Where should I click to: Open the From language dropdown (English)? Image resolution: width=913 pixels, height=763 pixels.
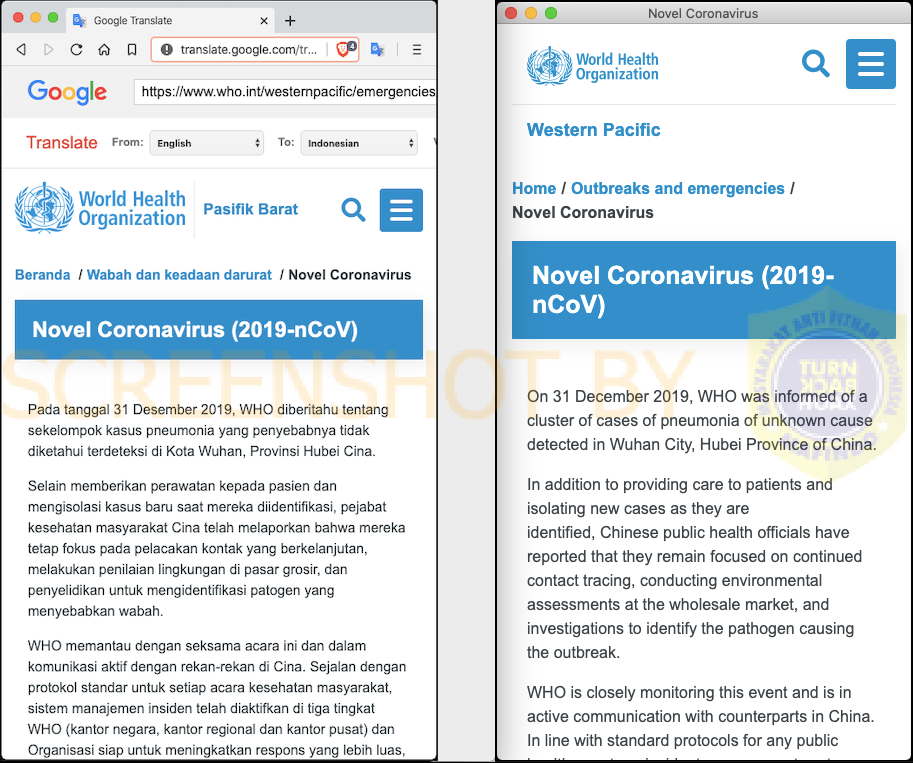[x=207, y=143]
